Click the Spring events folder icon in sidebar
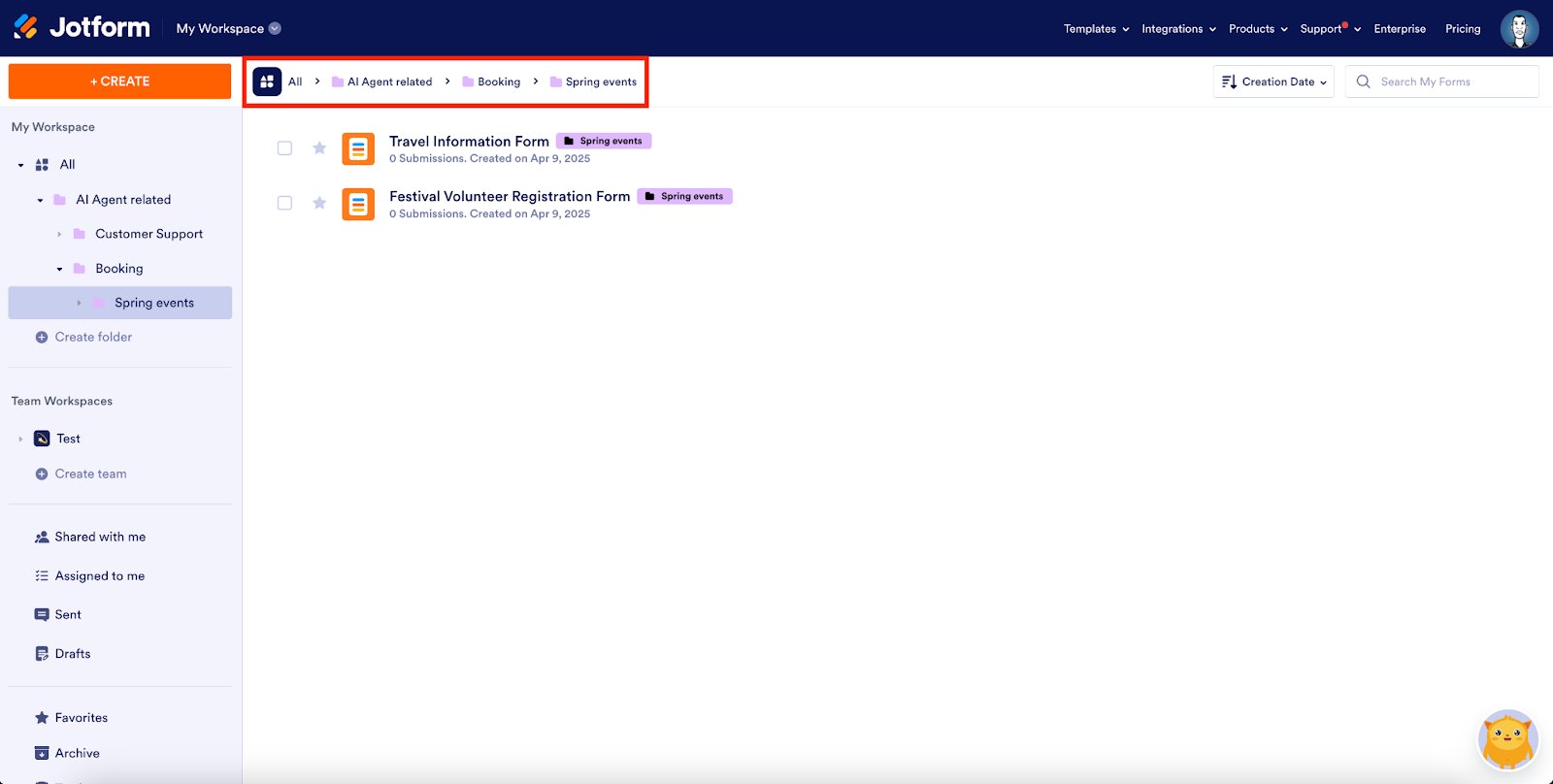Viewport: 1553px width, 784px height. coord(99,303)
